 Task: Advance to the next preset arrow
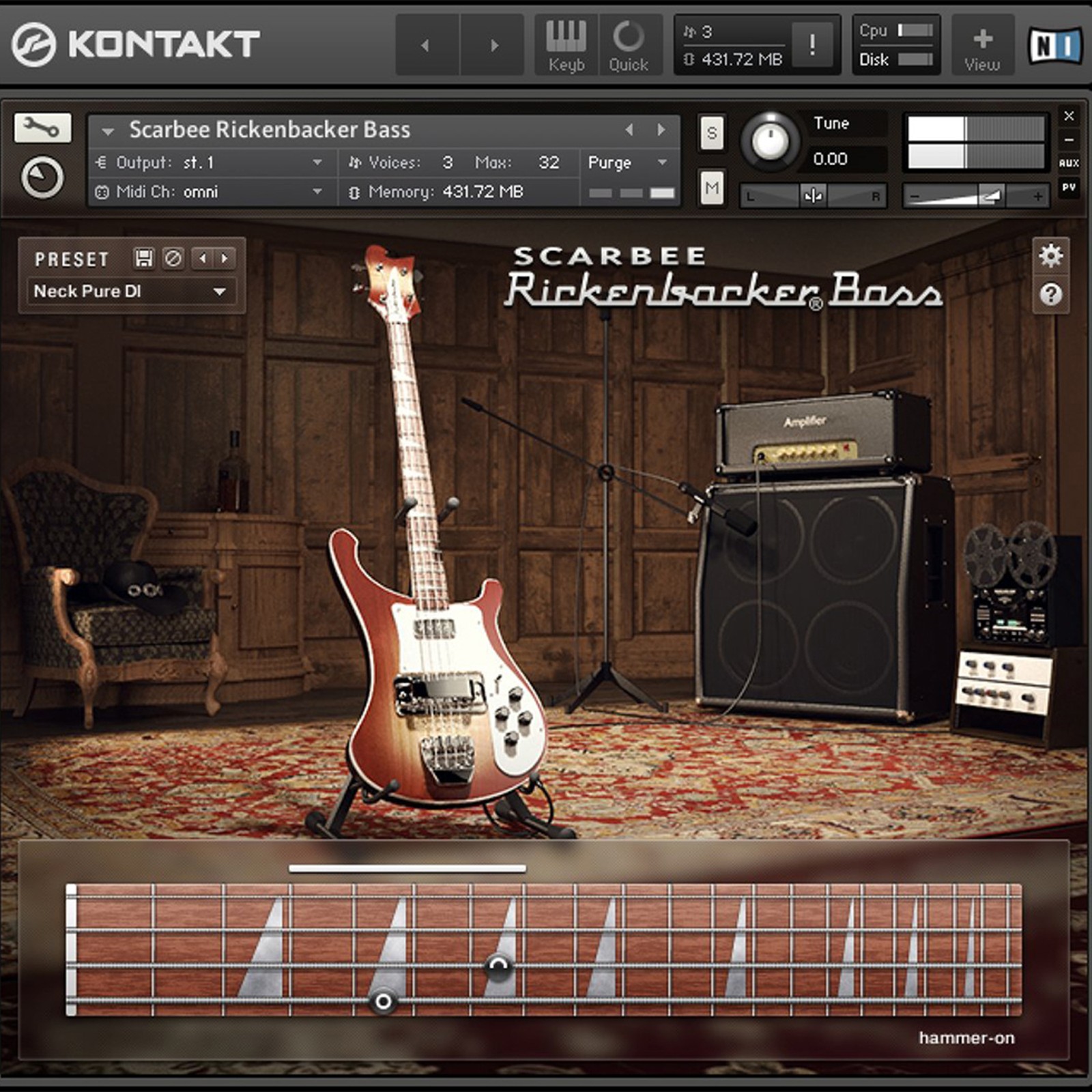click(222, 259)
